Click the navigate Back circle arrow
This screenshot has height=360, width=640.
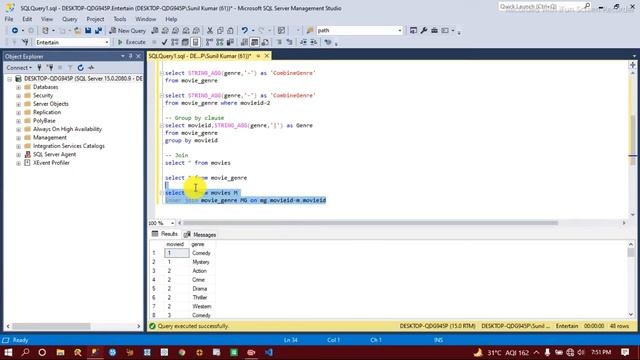(15, 31)
